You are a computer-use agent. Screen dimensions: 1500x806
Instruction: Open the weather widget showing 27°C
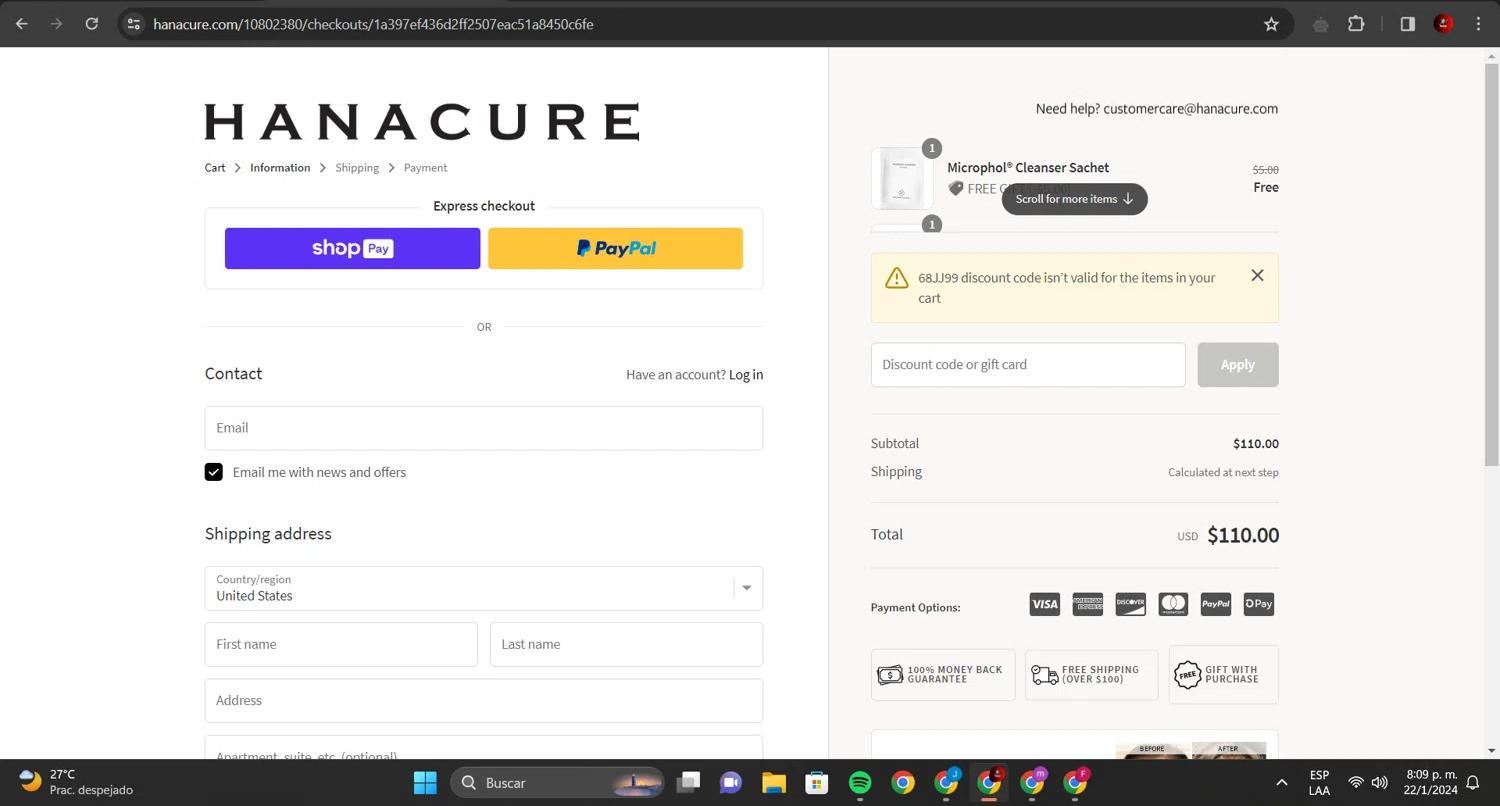point(76,783)
